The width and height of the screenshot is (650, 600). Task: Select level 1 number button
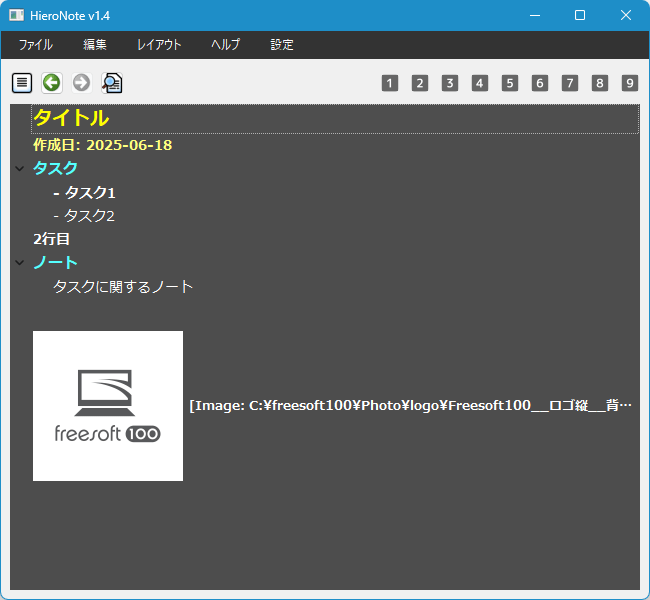click(390, 83)
